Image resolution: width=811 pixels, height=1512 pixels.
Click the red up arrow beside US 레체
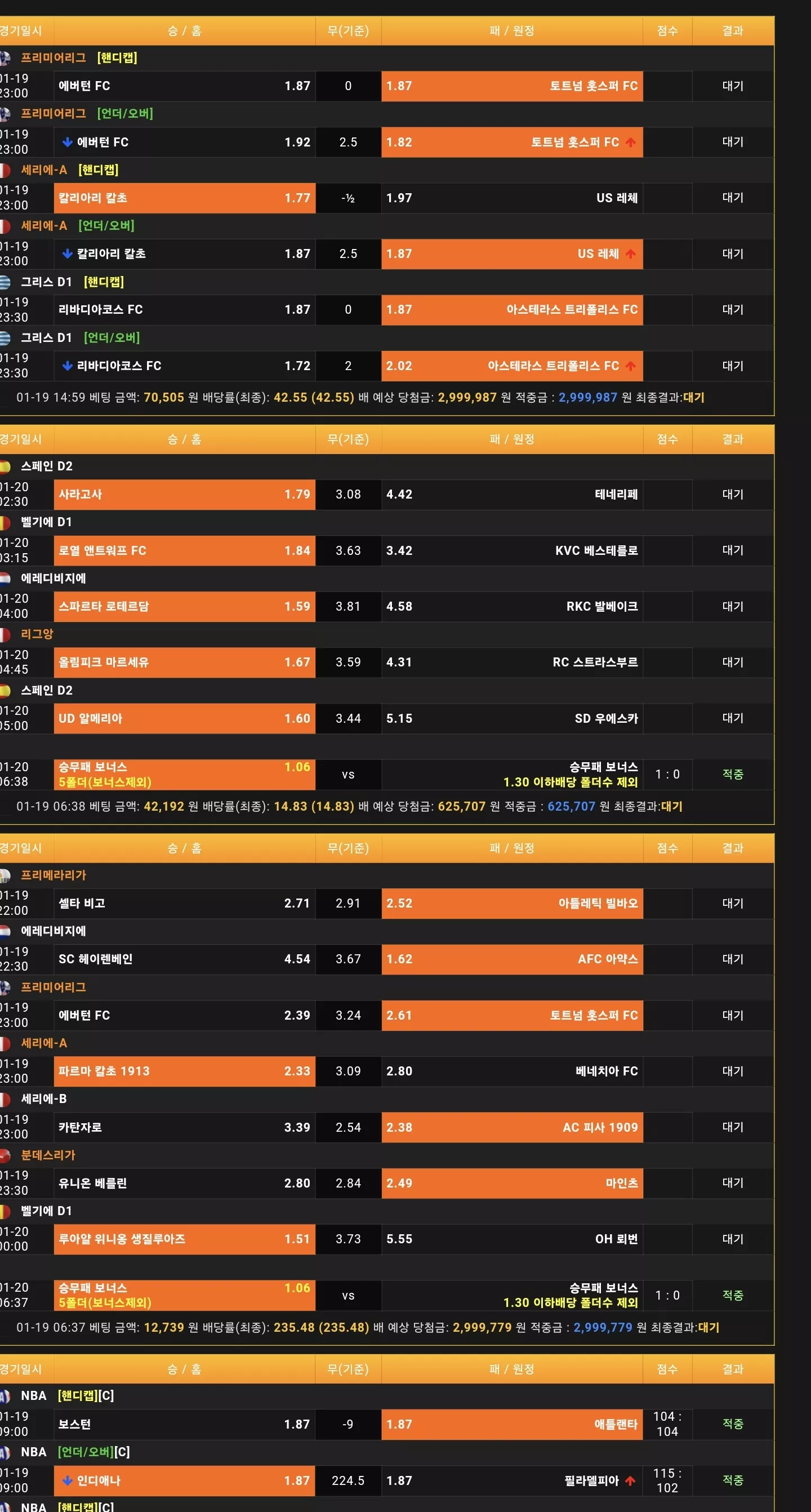(630, 254)
